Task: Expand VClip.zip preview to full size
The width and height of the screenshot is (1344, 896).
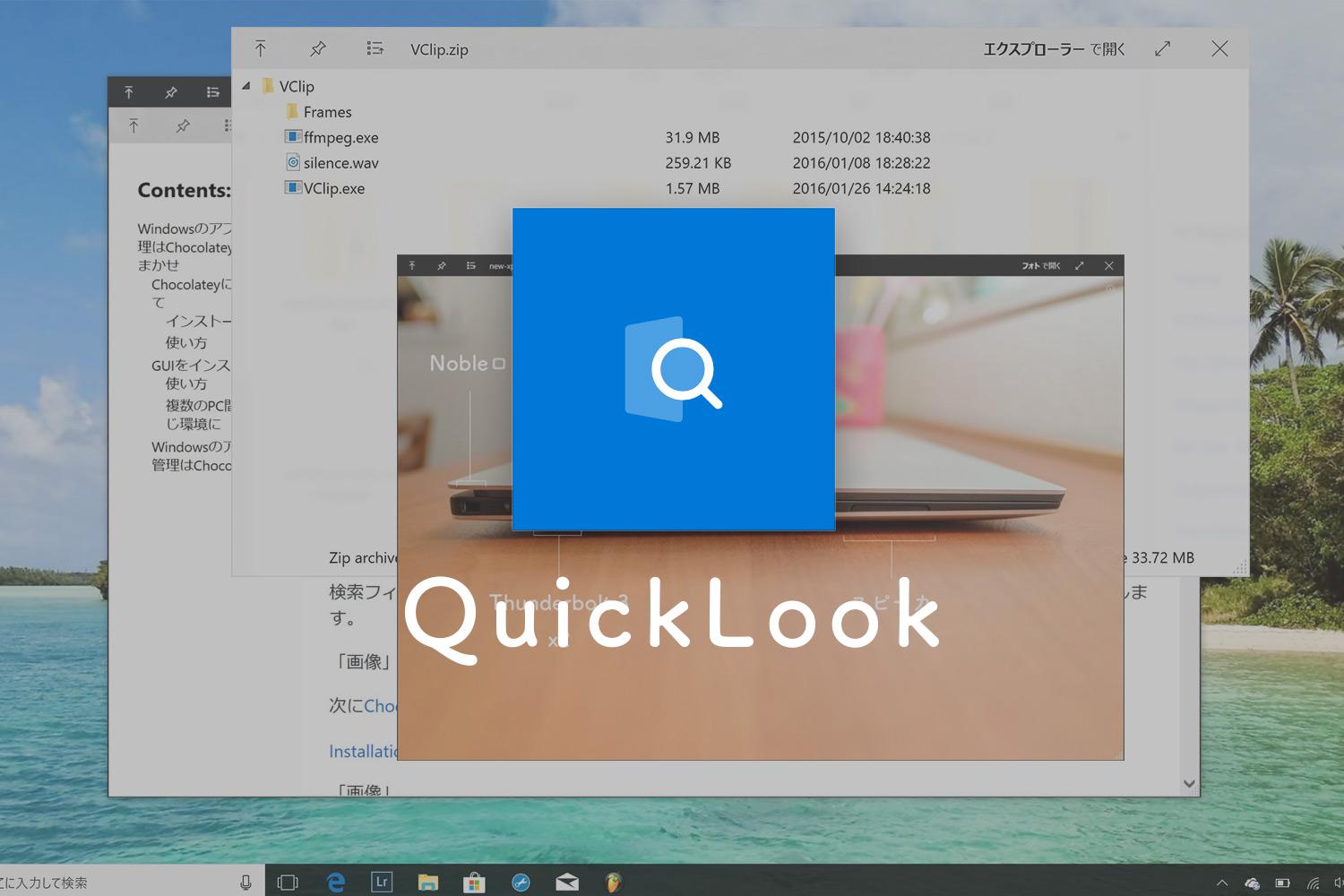Action: click(1163, 48)
